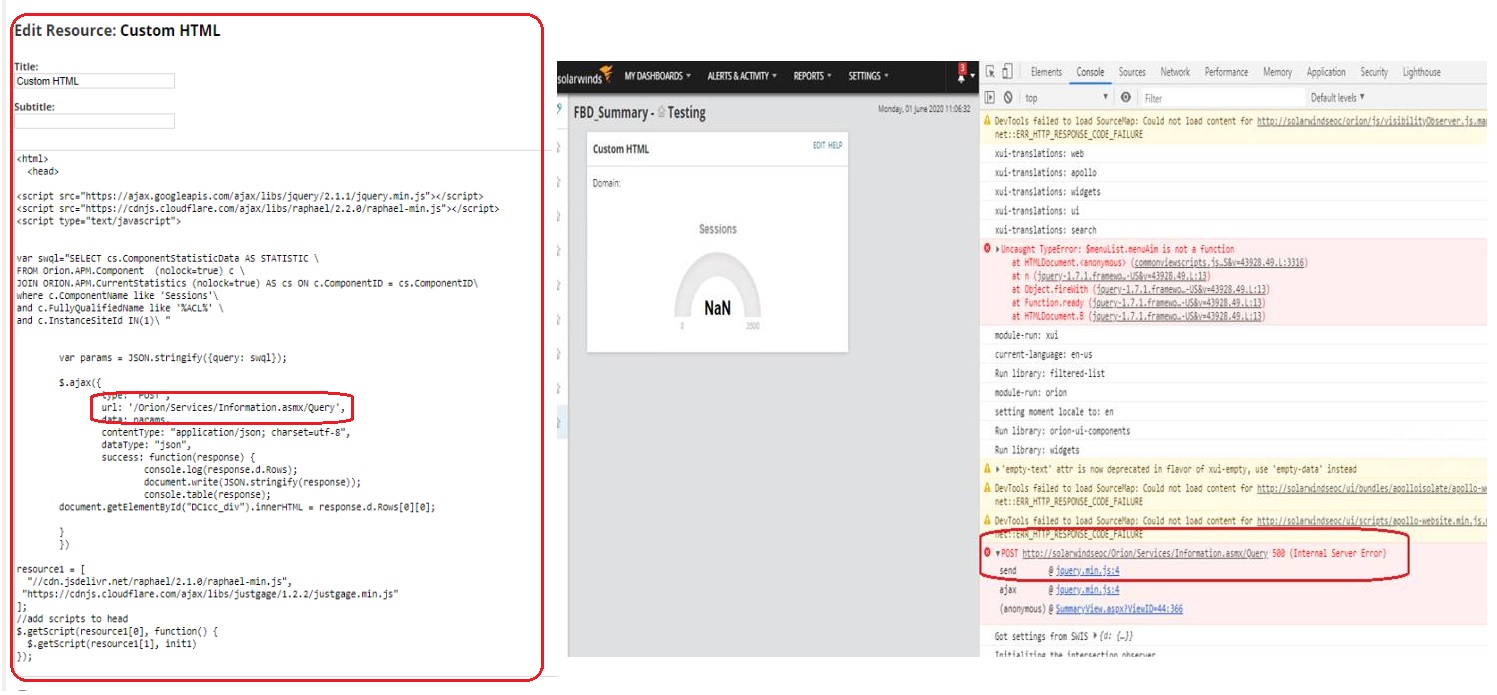Switch to the Performance tab

point(1226,72)
